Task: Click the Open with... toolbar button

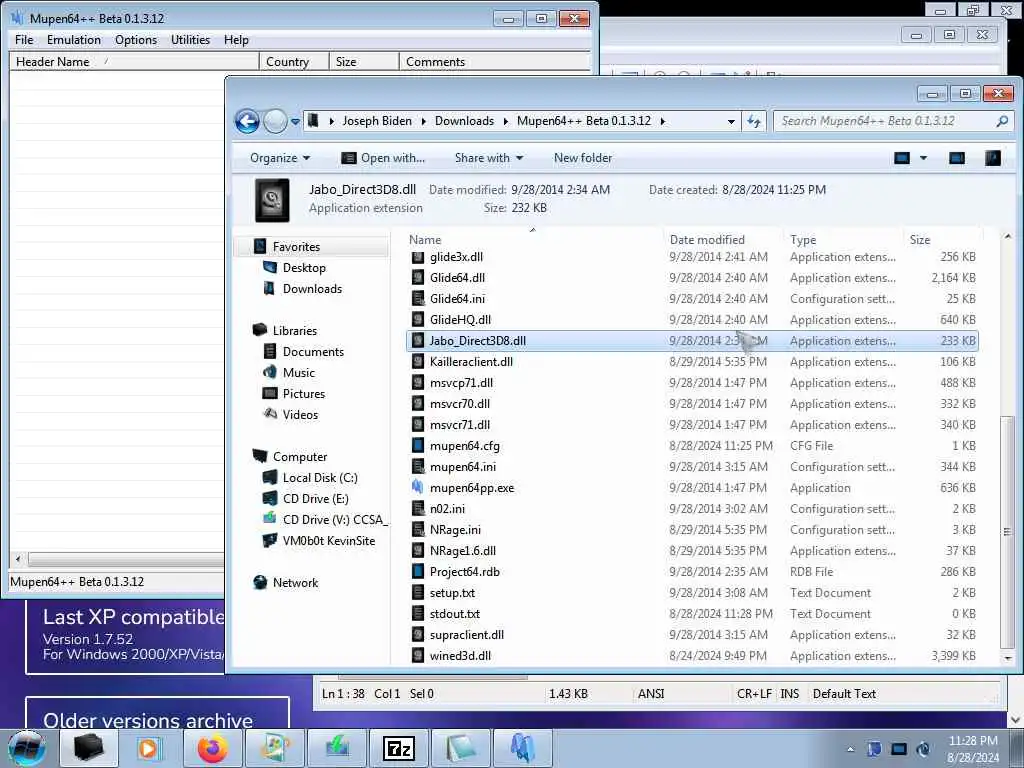Action: (x=383, y=158)
